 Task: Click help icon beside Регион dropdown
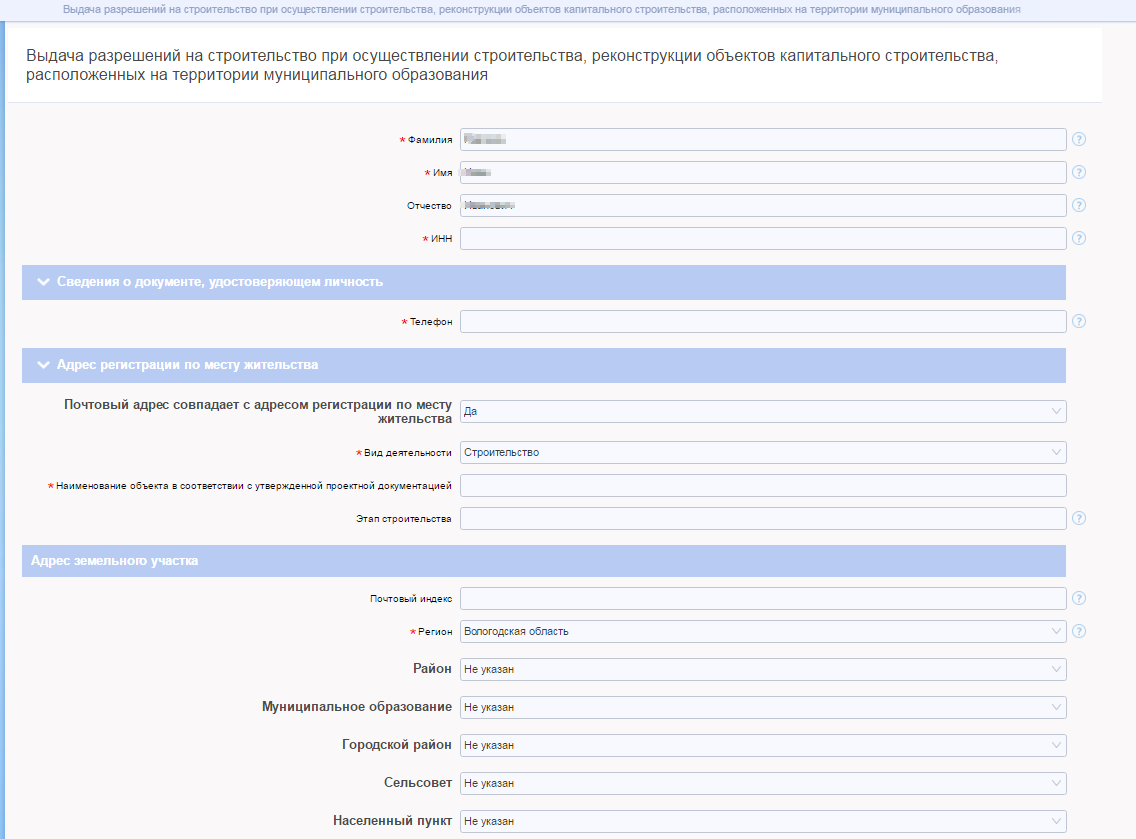(x=1079, y=631)
